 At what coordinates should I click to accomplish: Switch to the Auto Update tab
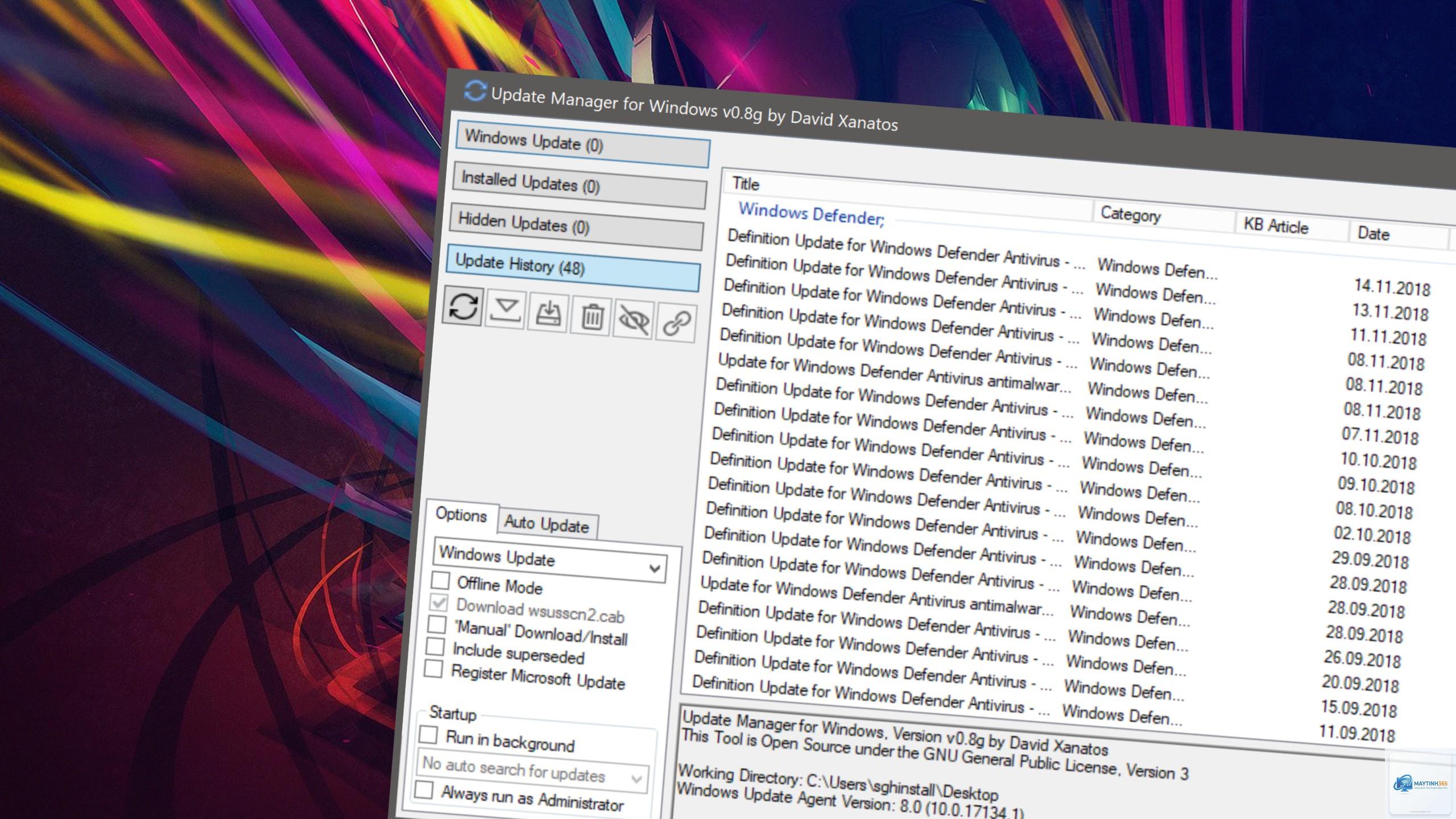point(547,524)
